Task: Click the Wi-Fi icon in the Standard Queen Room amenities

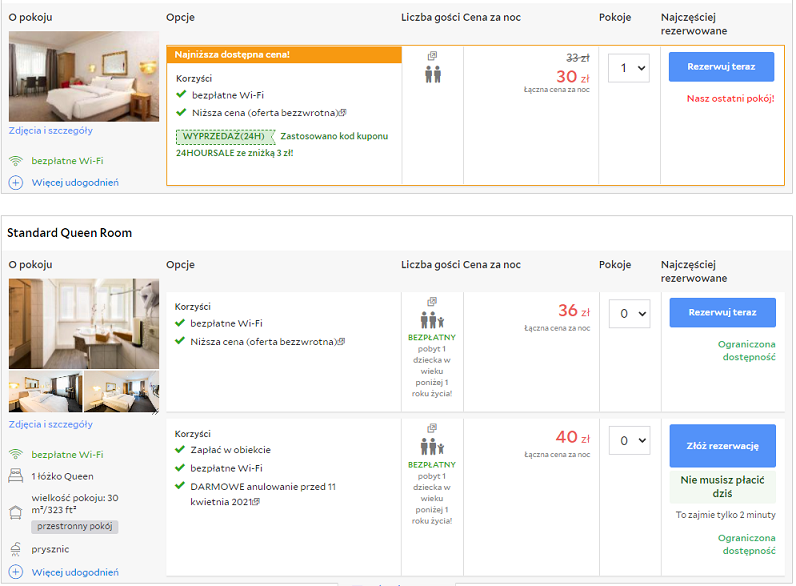Action: click(x=16, y=454)
